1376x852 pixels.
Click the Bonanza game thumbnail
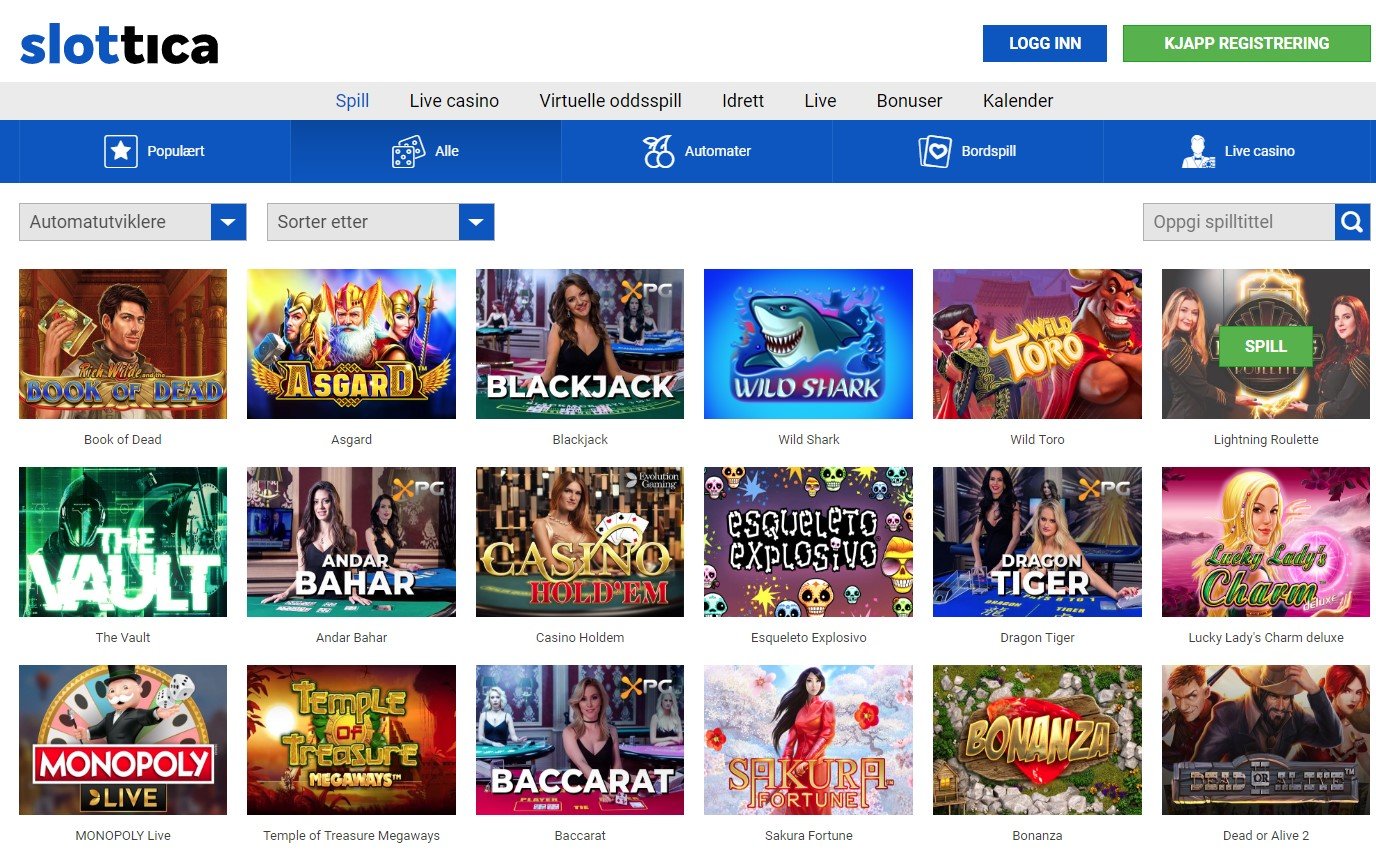pos(1036,740)
